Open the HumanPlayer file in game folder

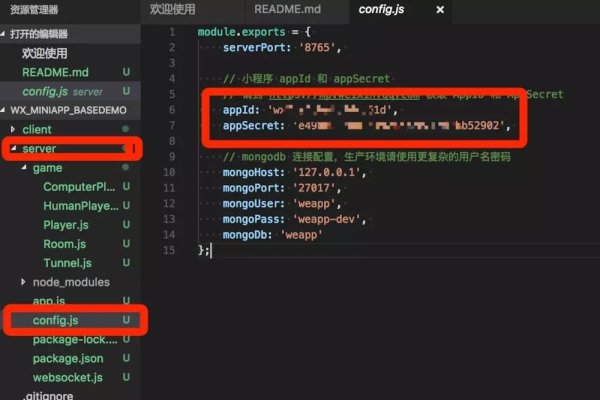tap(79, 206)
